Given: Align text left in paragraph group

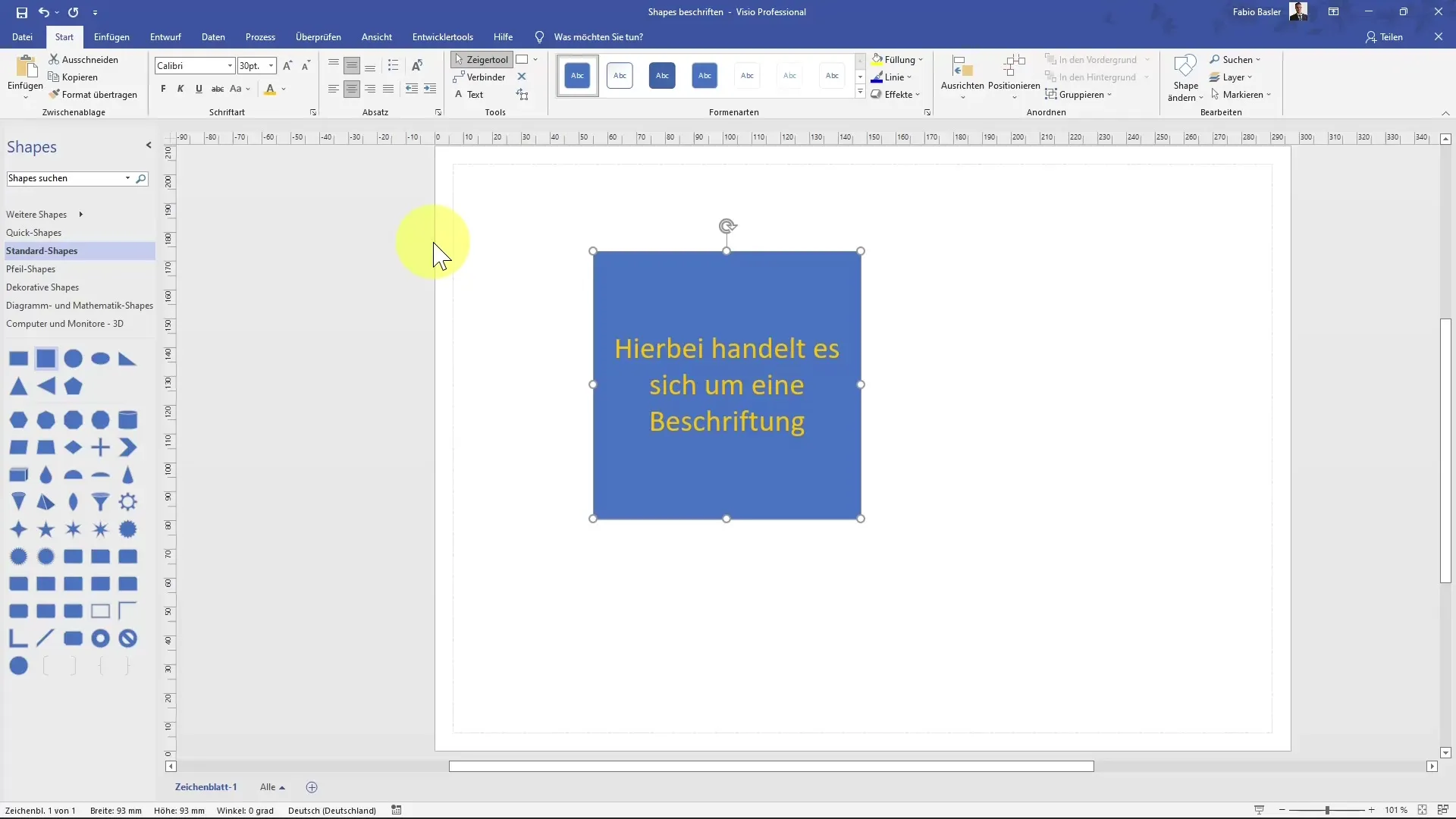Looking at the screenshot, I should [x=334, y=89].
